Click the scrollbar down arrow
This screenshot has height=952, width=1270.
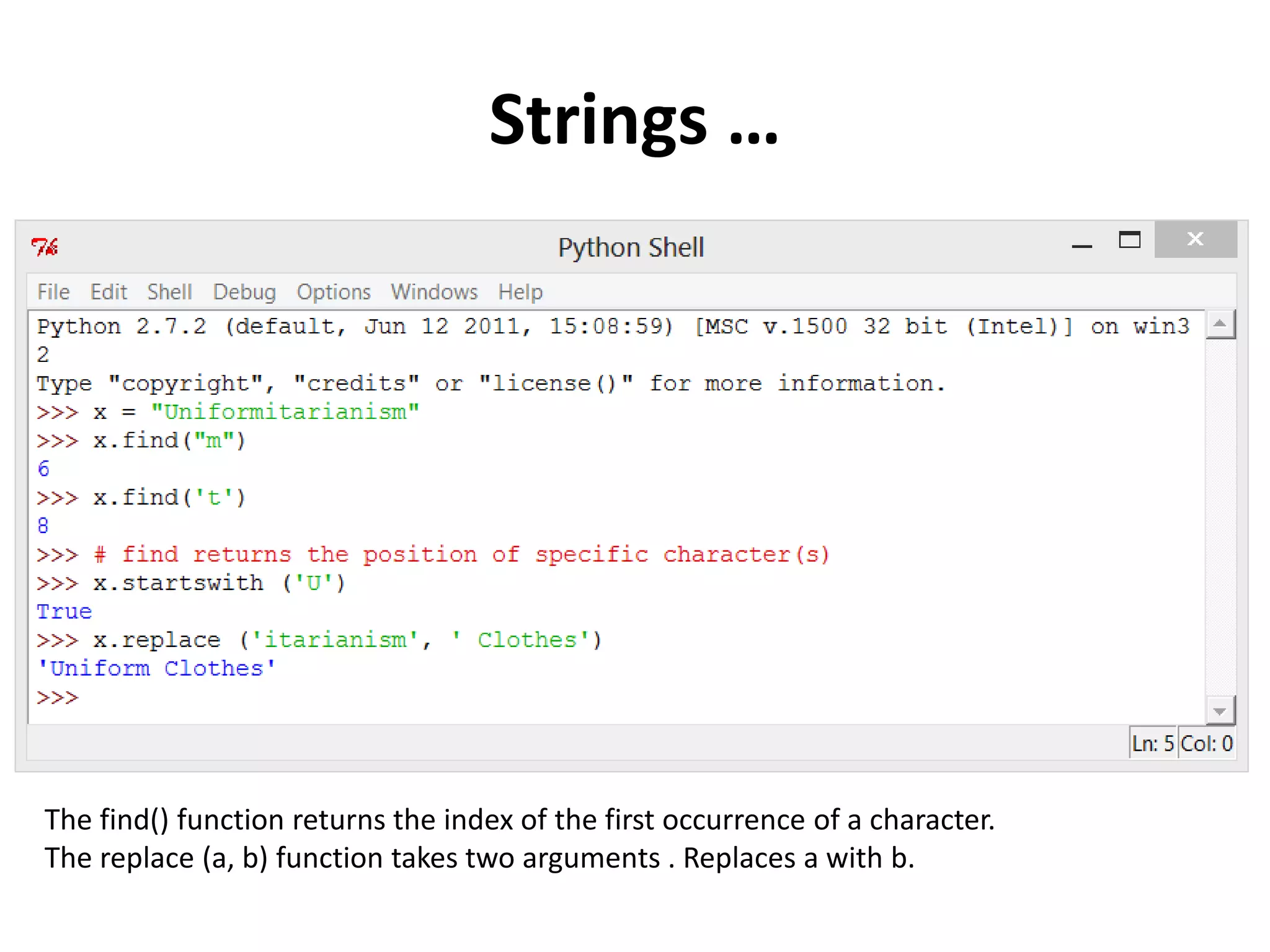pos(1220,711)
